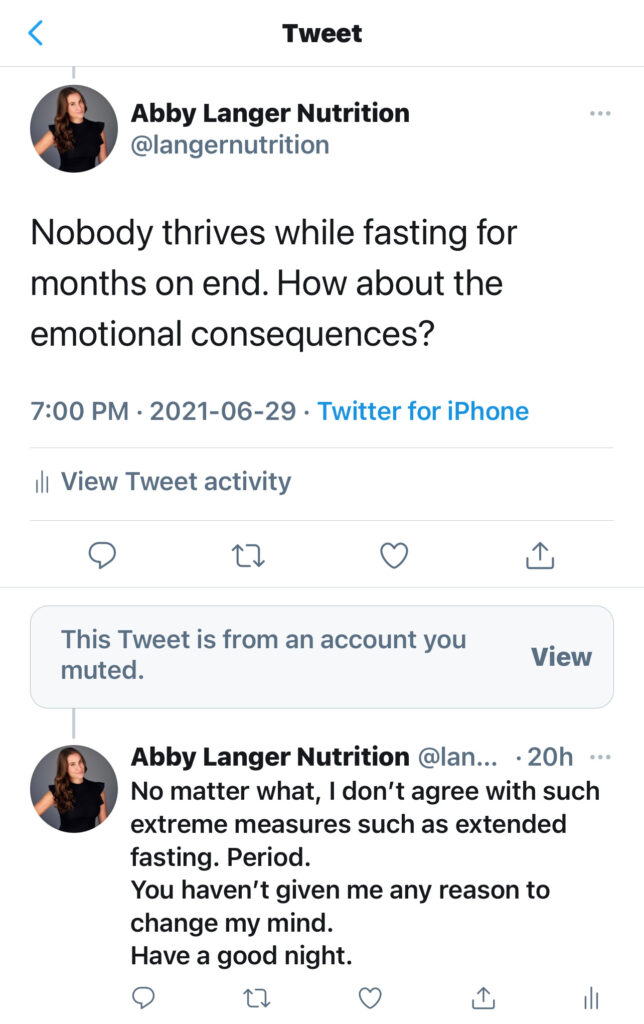The height and width of the screenshot is (1024, 644).
Task: Open View Tweet activity
Action: click(x=175, y=482)
